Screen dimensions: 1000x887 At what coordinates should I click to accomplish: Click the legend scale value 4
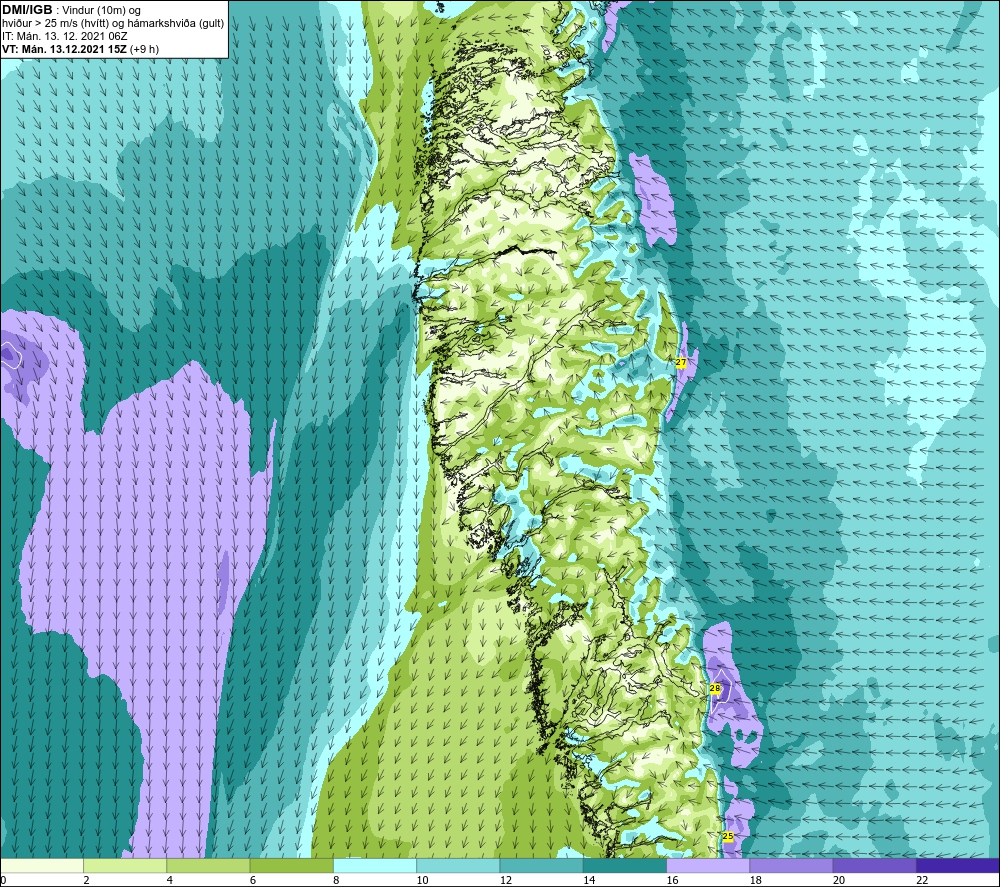click(170, 880)
